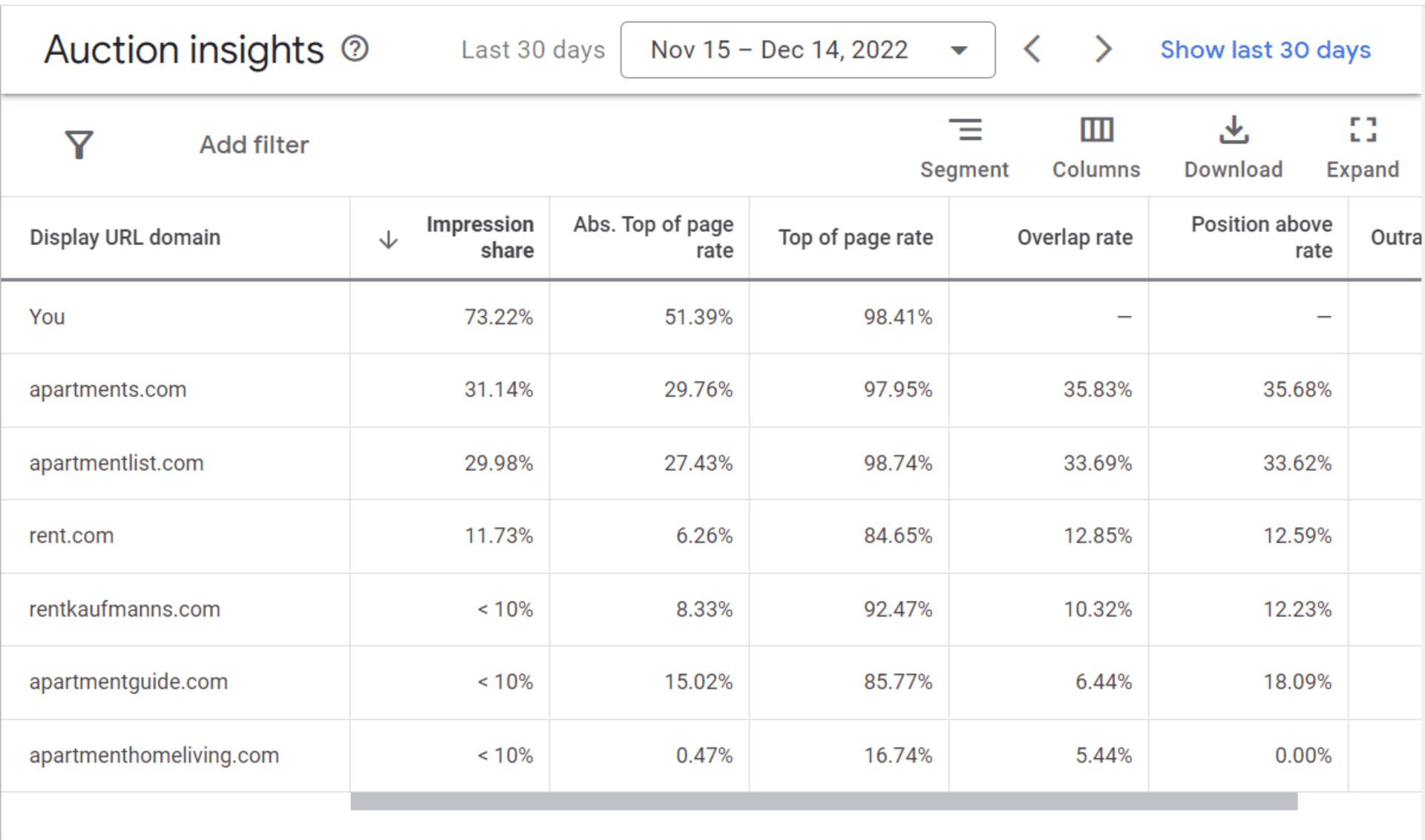The image size is (1425, 840).
Task: Click the 33.69% overlap rate value
Action: [1098, 463]
